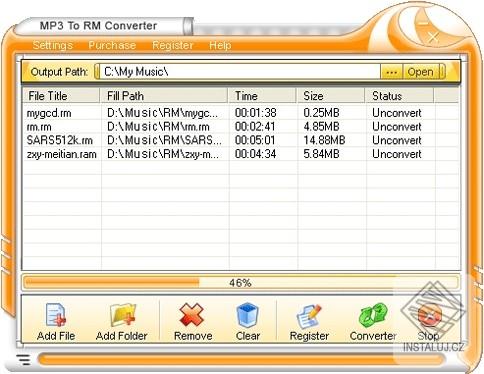Click the size 5.84MB
This screenshot has width=484, height=374.
[x=321, y=154]
